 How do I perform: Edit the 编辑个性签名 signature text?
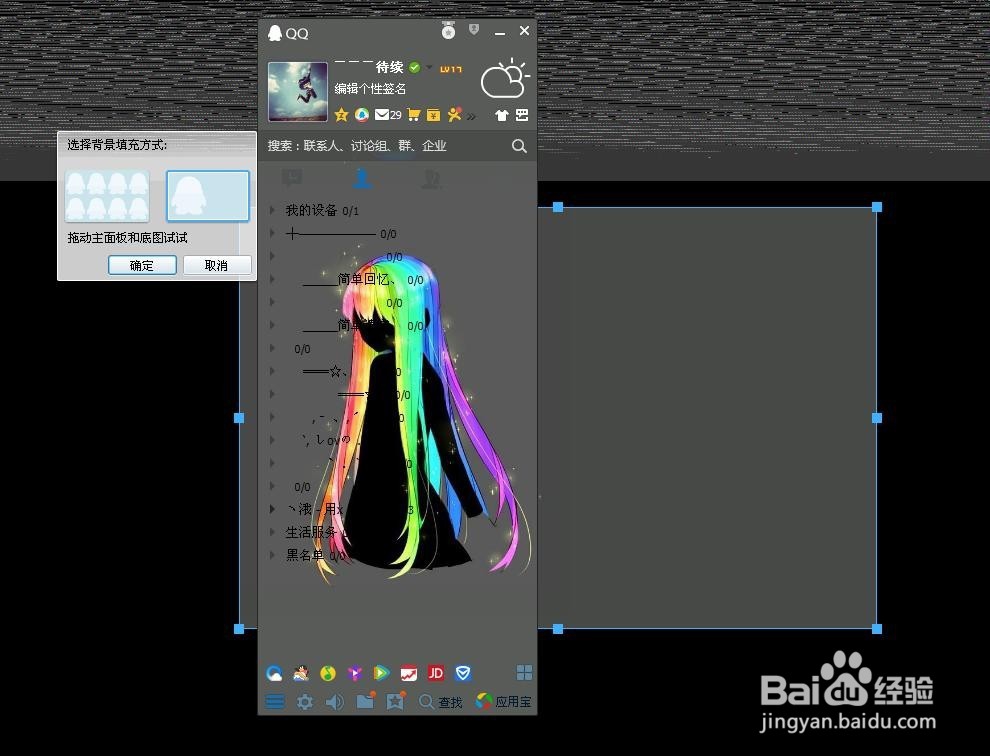pyautogui.click(x=370, y=89)
